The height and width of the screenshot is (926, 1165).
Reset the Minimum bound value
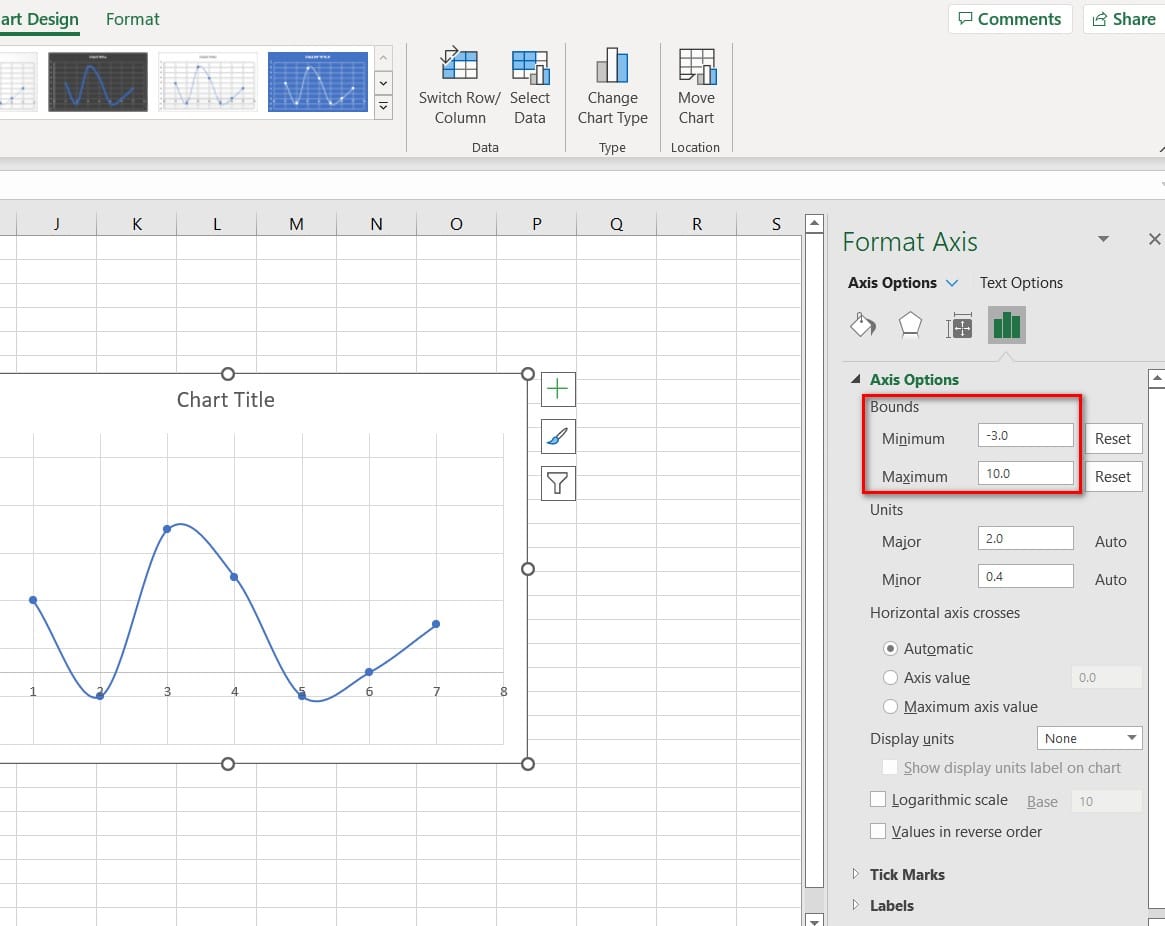point(1112,439)
